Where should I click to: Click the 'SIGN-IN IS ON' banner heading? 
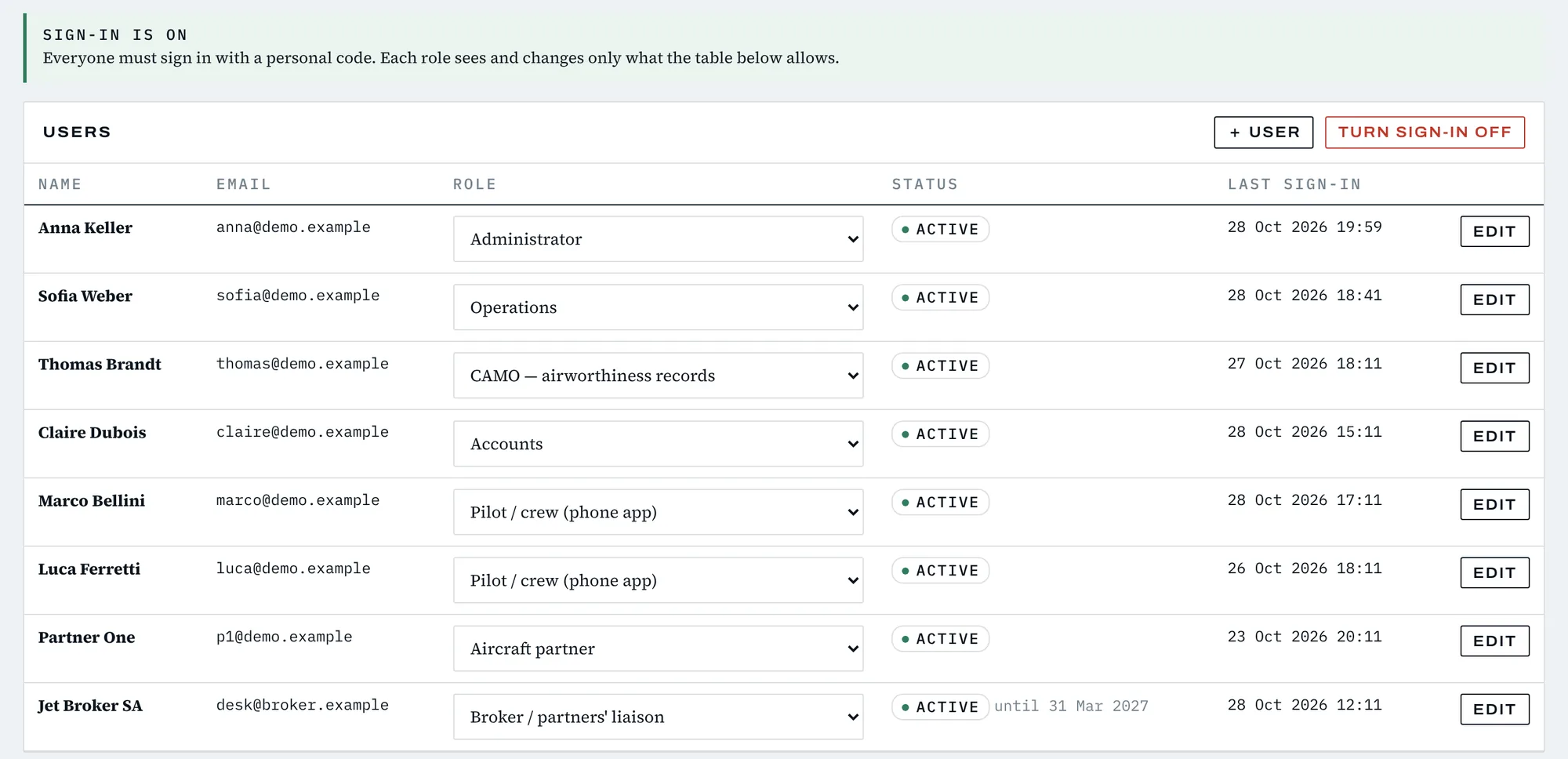pos(114,35)
